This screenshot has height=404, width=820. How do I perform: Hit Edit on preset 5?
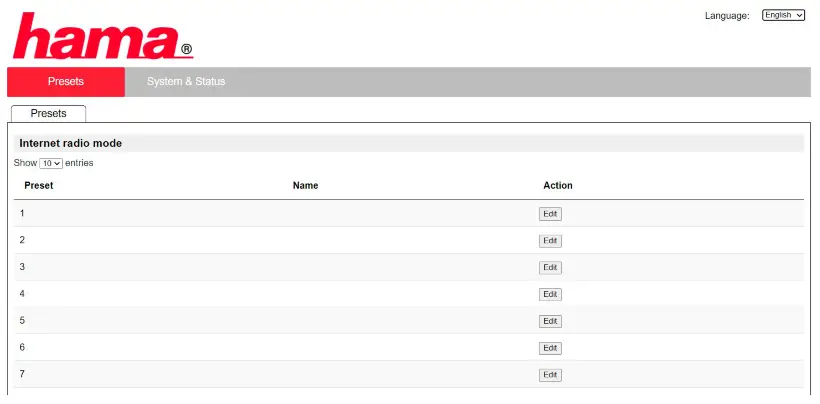(x=550, y=321)
